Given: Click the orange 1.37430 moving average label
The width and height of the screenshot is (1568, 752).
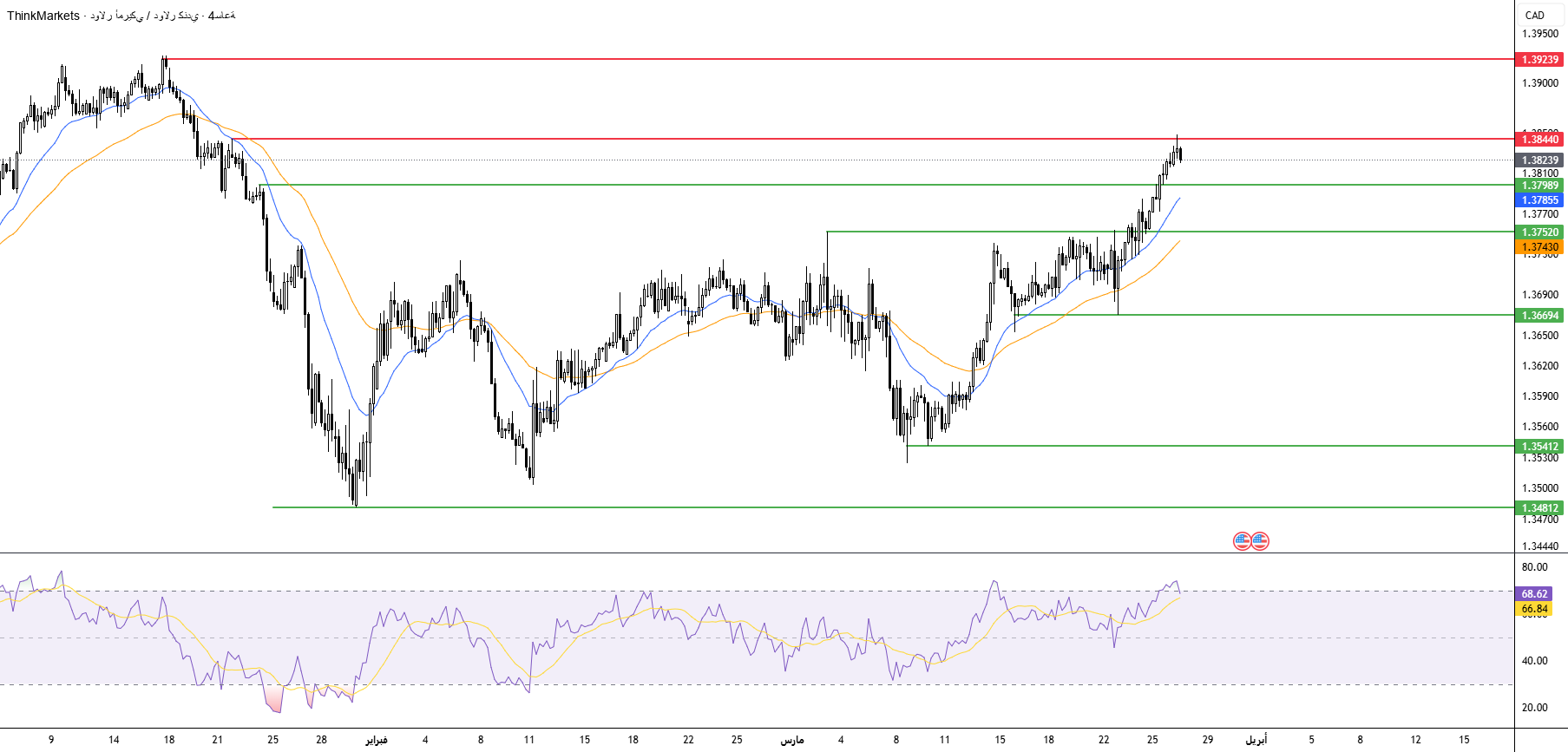Looking at the screenshot, I should click(x=1539, y=247).
